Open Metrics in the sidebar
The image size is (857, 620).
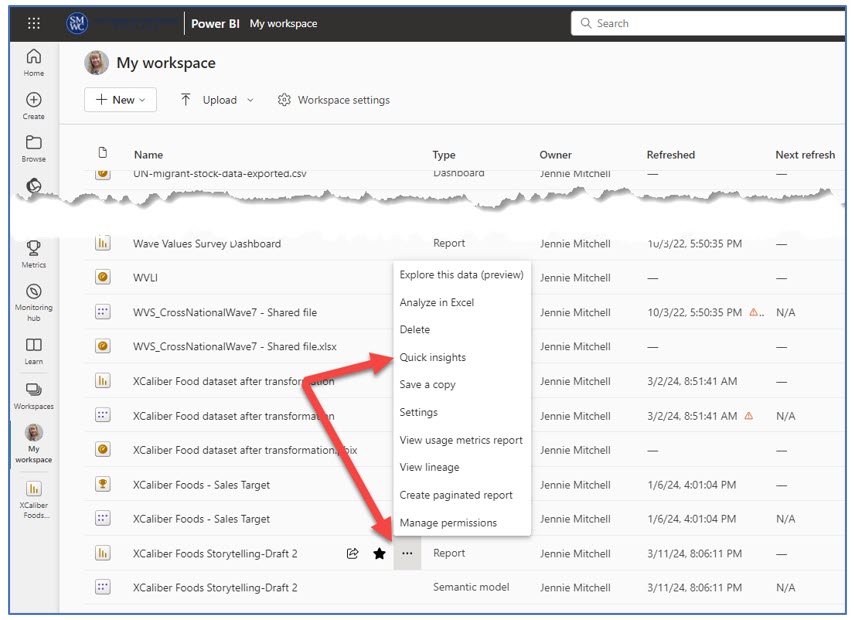(x=34, y=254)
